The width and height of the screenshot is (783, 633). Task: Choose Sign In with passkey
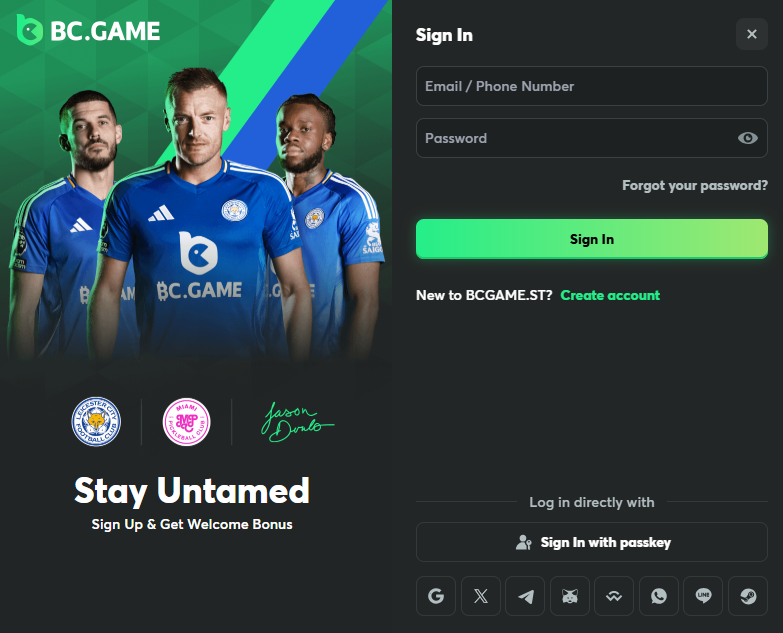[592, 542]
